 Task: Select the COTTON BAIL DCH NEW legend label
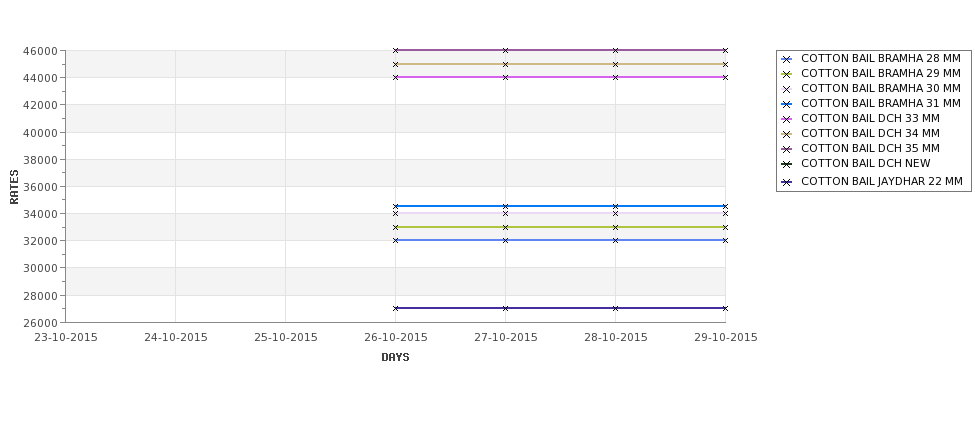[x=866, y=164]
